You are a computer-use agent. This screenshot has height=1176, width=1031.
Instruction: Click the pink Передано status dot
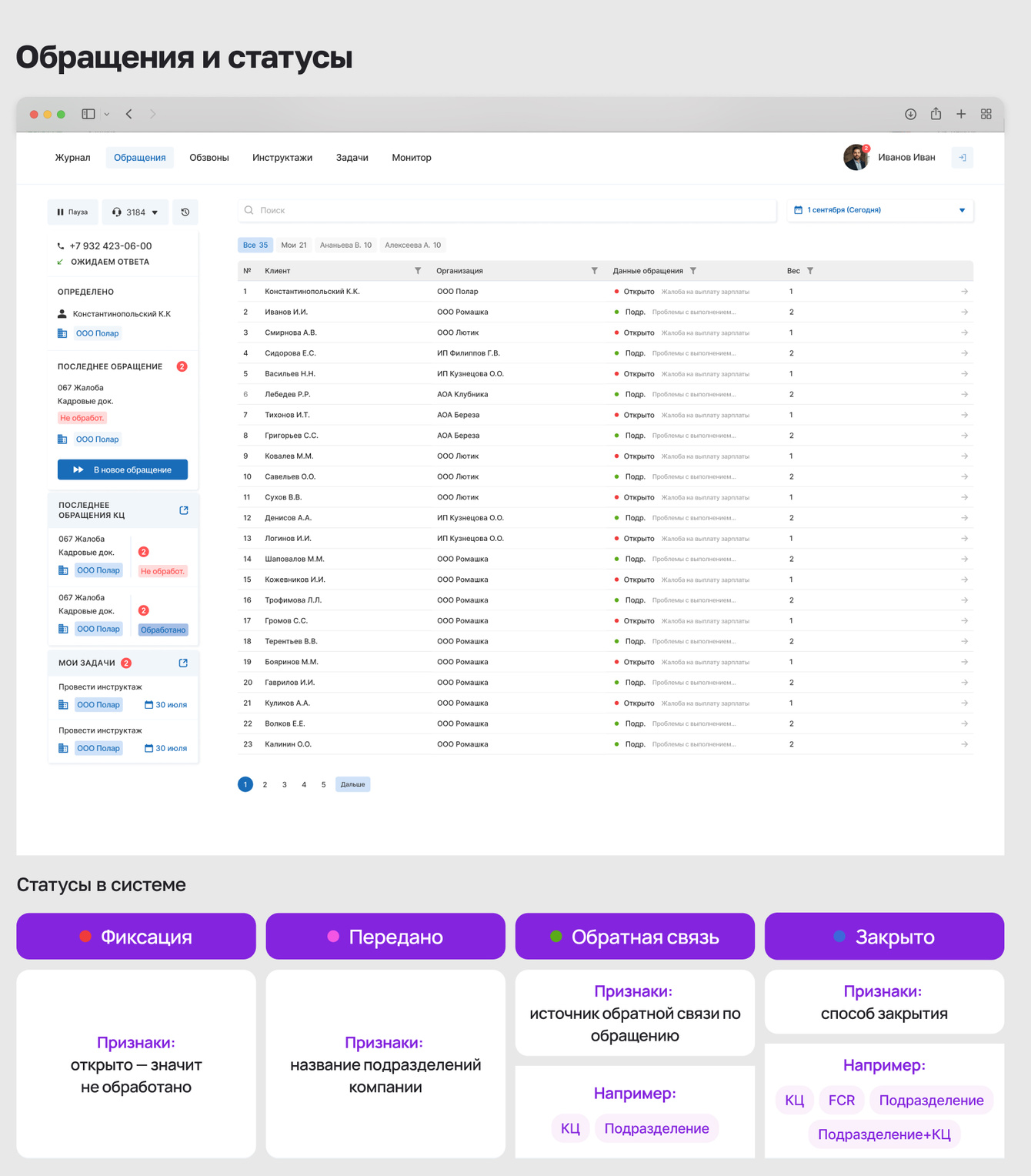333,936
